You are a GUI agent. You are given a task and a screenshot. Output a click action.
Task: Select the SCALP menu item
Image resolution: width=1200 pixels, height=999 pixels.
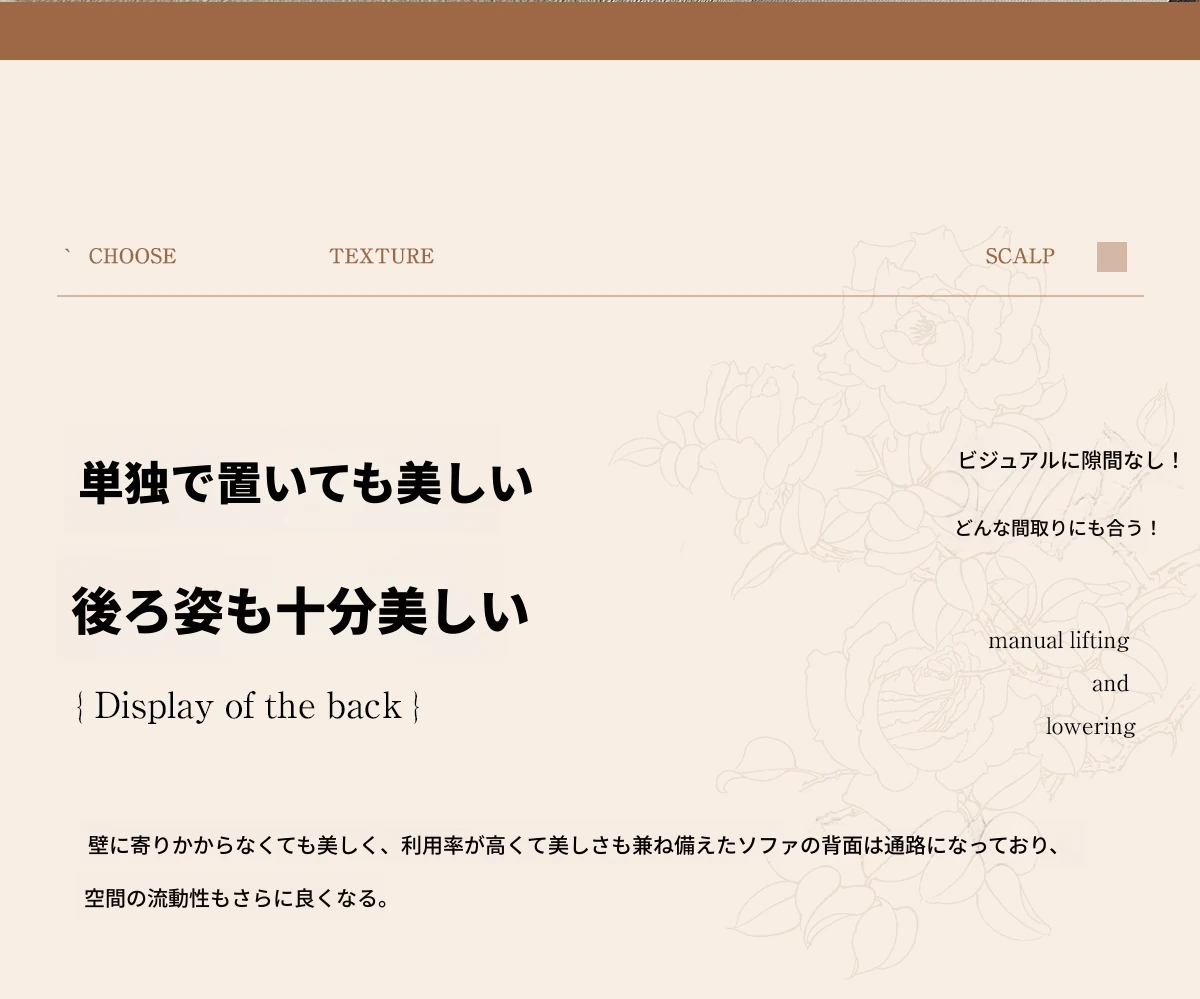coord(1019,257)
